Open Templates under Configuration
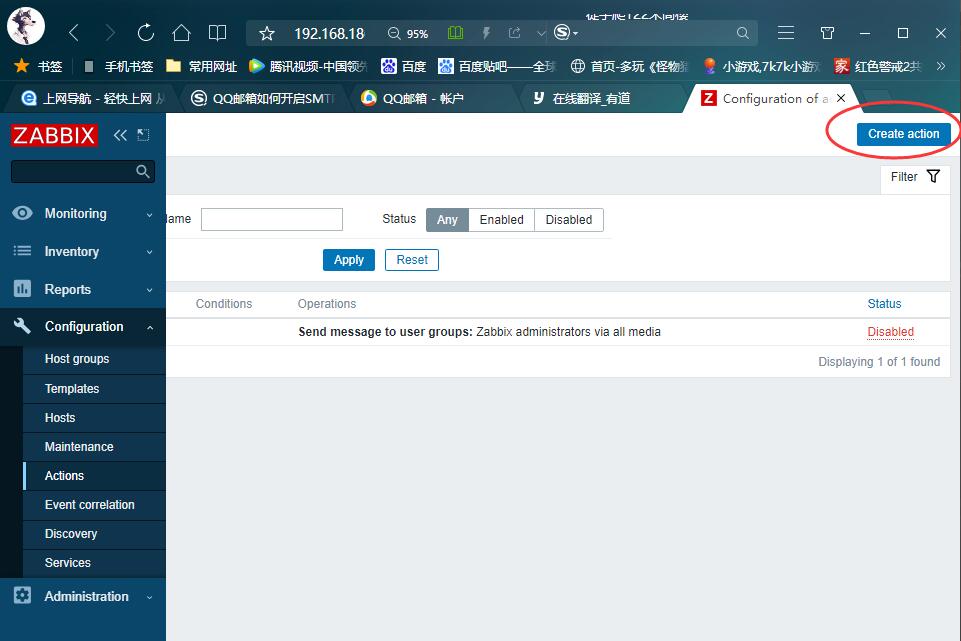 click(x=94, y=389)
